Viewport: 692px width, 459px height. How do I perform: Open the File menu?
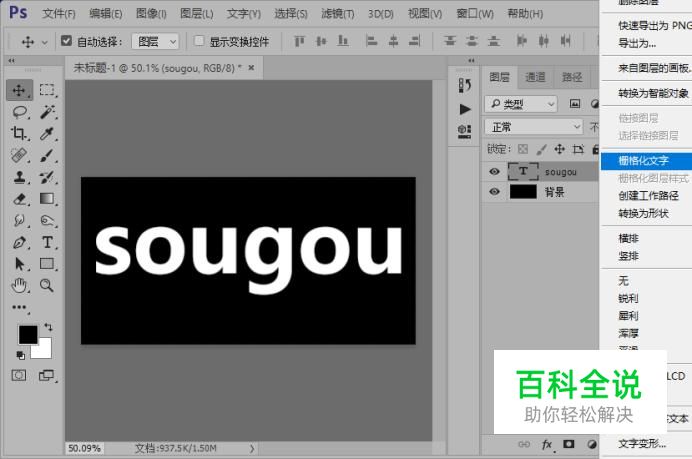pyautogui.click(x=59, y=14)
